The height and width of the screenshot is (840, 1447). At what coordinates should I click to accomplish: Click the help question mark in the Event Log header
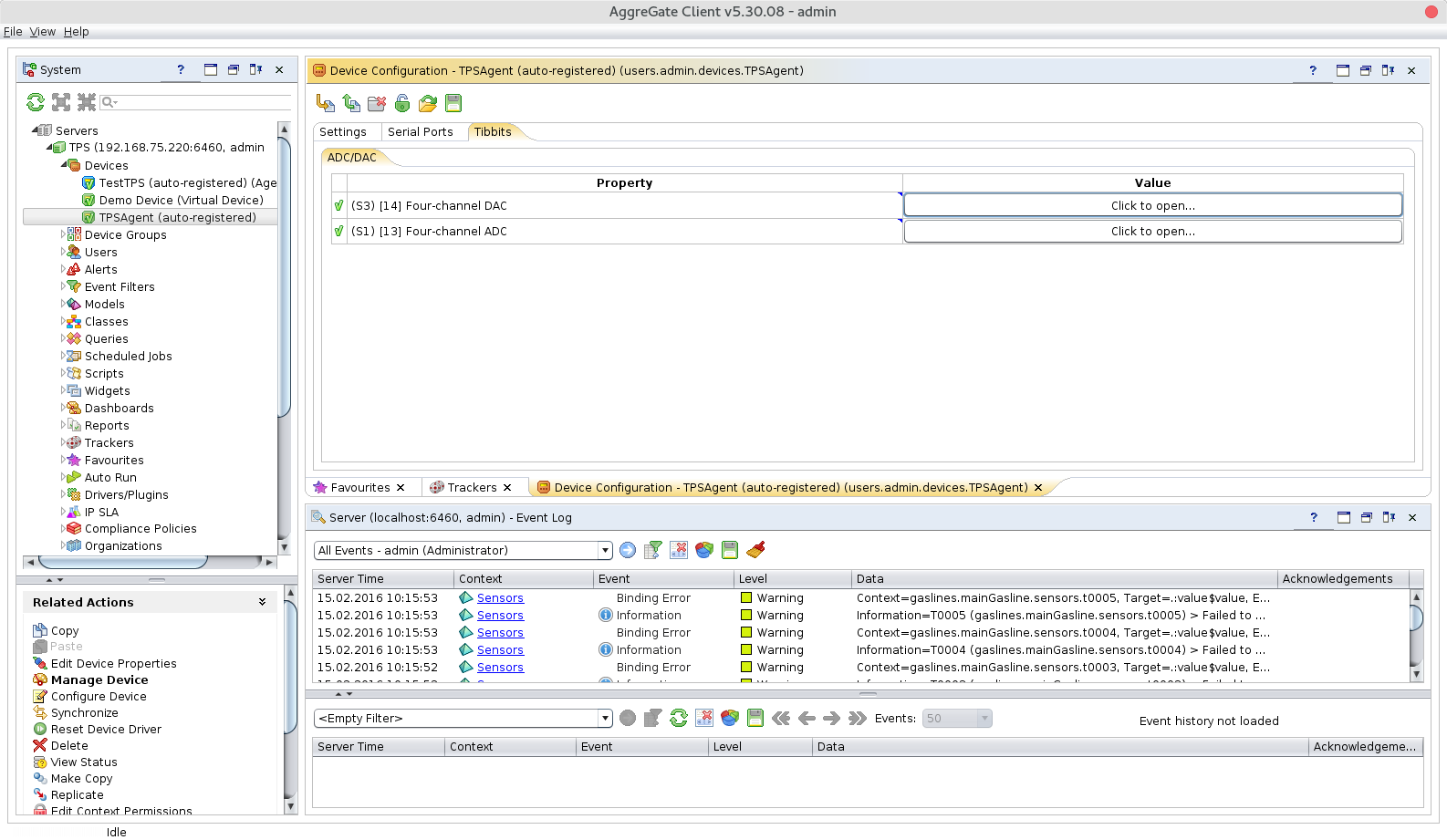(x=1314, y=517)
